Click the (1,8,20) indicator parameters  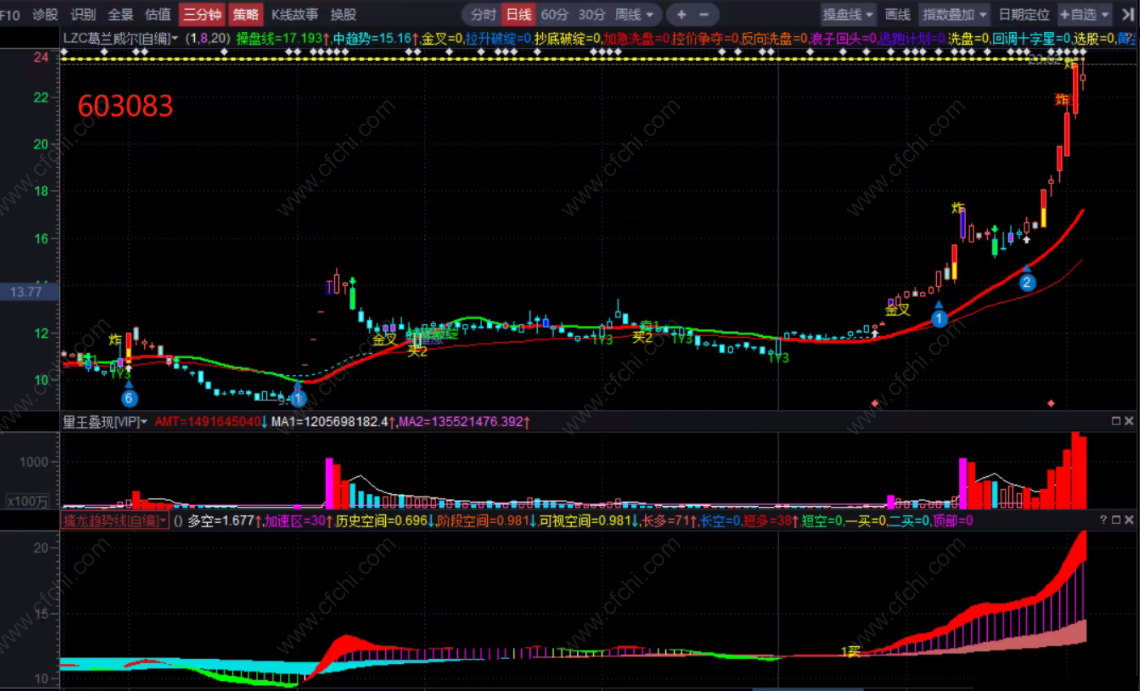click(208, 38)
